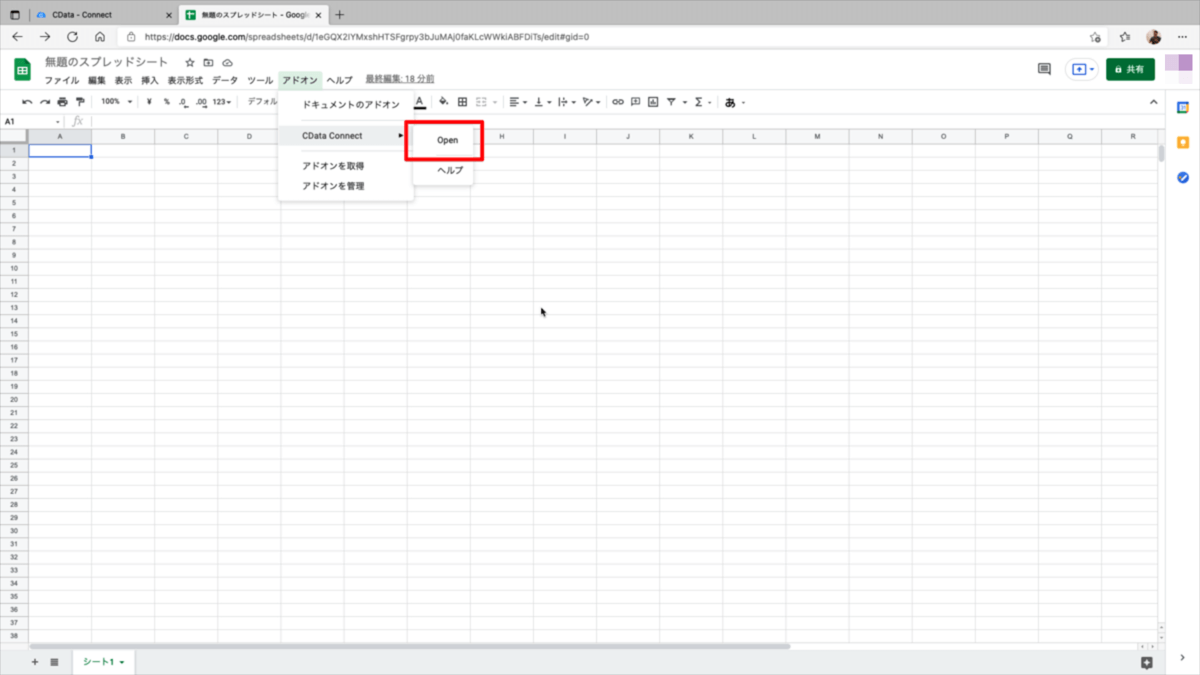Open the ファイル menu

point(62,80)
